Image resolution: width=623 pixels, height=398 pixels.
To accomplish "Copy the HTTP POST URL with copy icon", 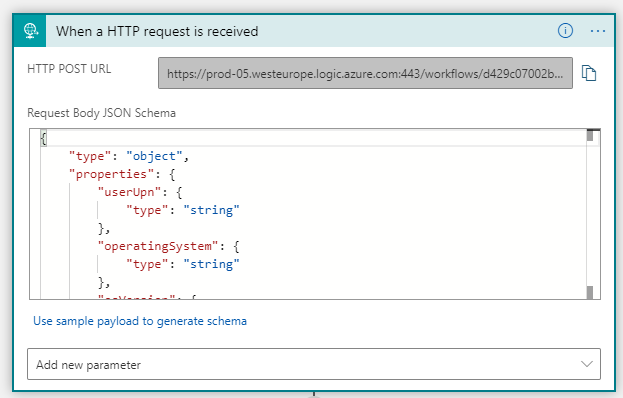I will [x=589, y=73].
